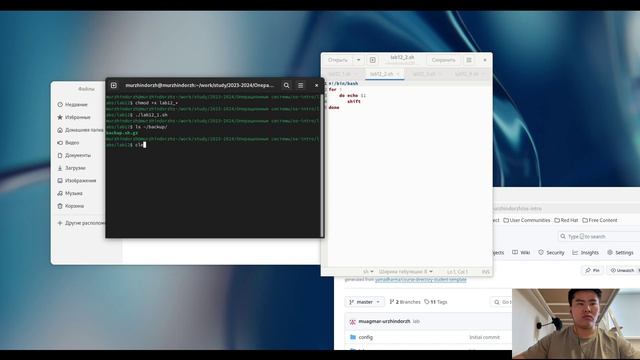Open the course-directory-student-template link
The image size is (640, 360).
(x=420, y=280)
